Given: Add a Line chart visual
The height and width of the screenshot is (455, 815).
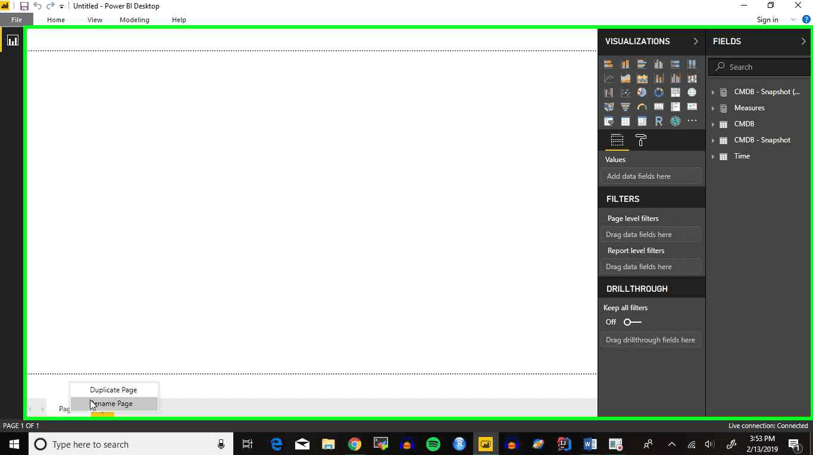Looking at the screenshot, I should [609, 79].
